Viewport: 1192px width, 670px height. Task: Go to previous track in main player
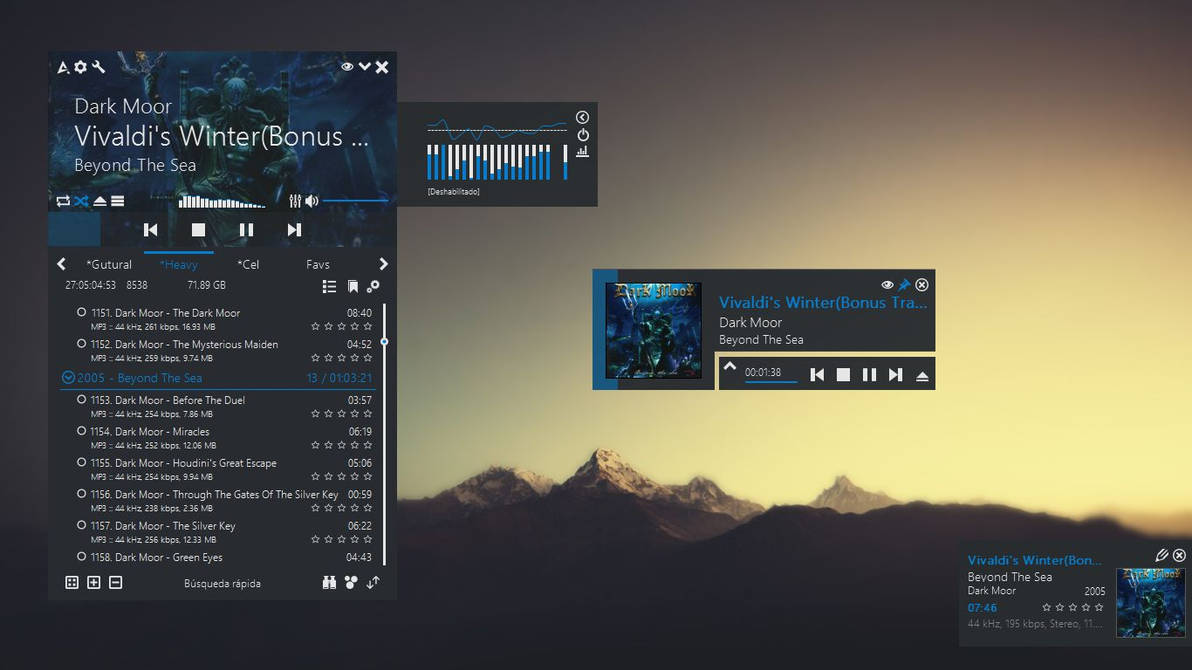(151, 230)
